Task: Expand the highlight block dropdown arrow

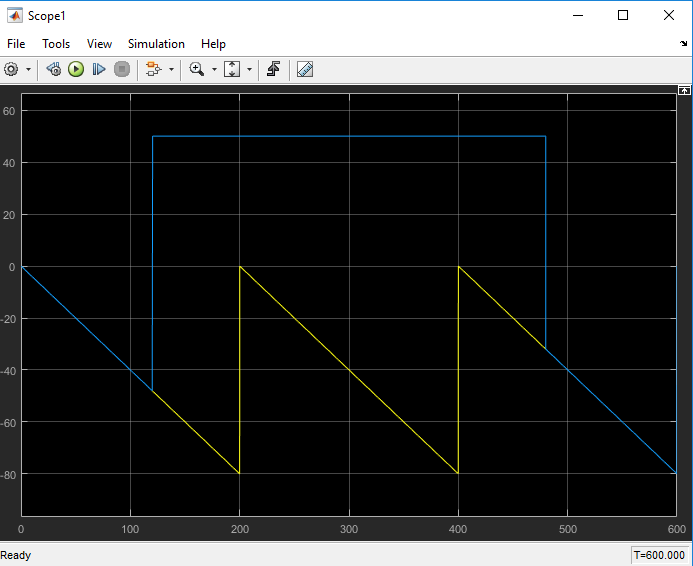Action: pyautogui.click(x=171, y=69)
